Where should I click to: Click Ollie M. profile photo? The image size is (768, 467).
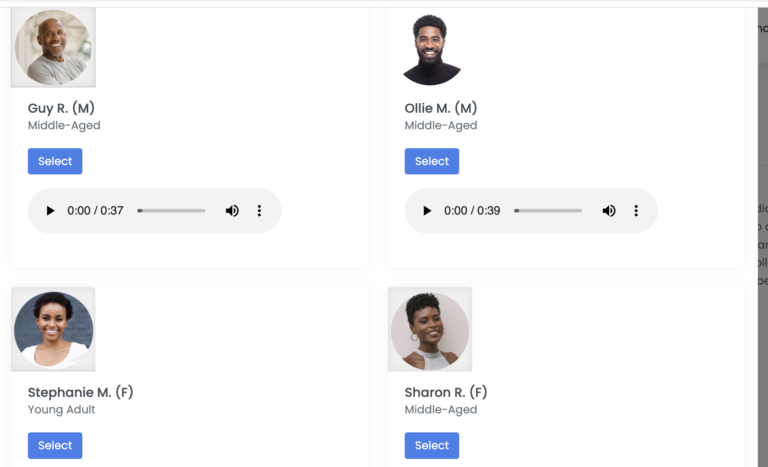pos(431,49)
